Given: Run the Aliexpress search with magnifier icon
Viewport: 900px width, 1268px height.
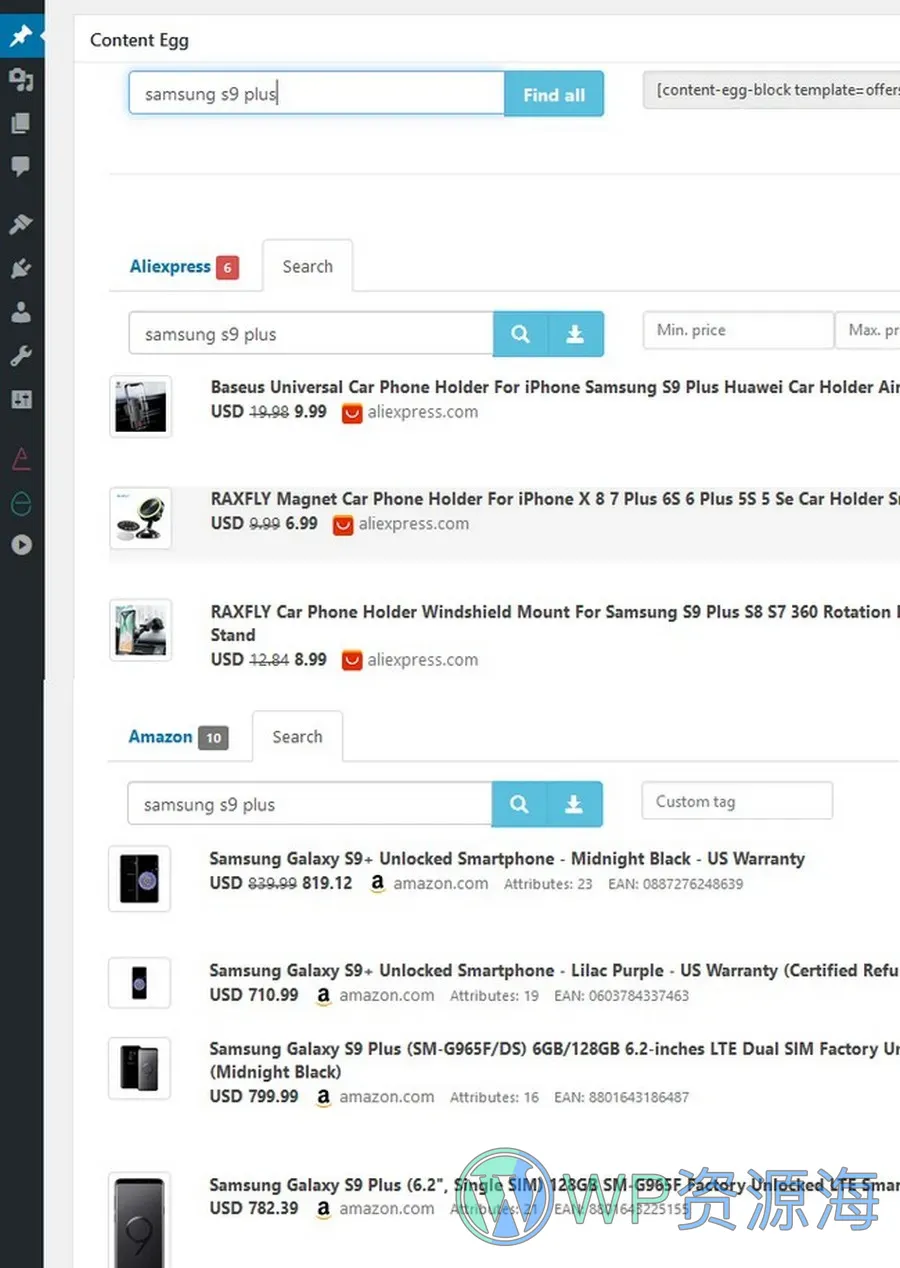Looking at the screenshot, I should [520, 334].
